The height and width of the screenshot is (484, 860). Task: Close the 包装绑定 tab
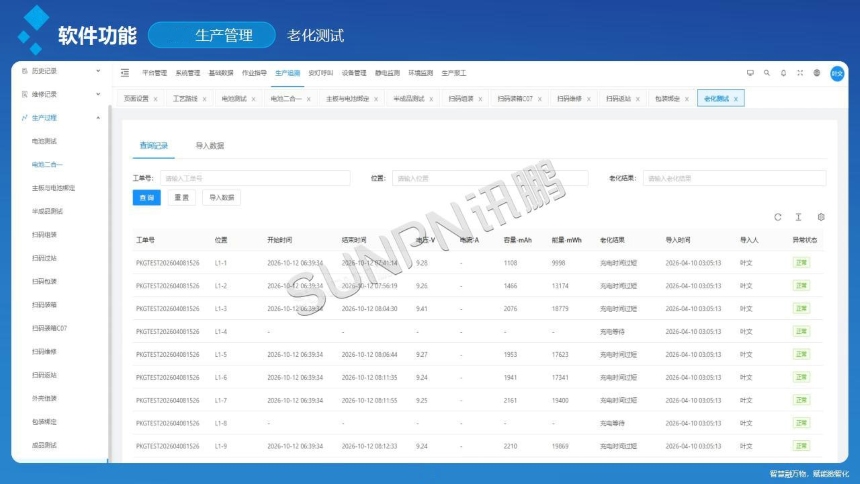point(687,99)
